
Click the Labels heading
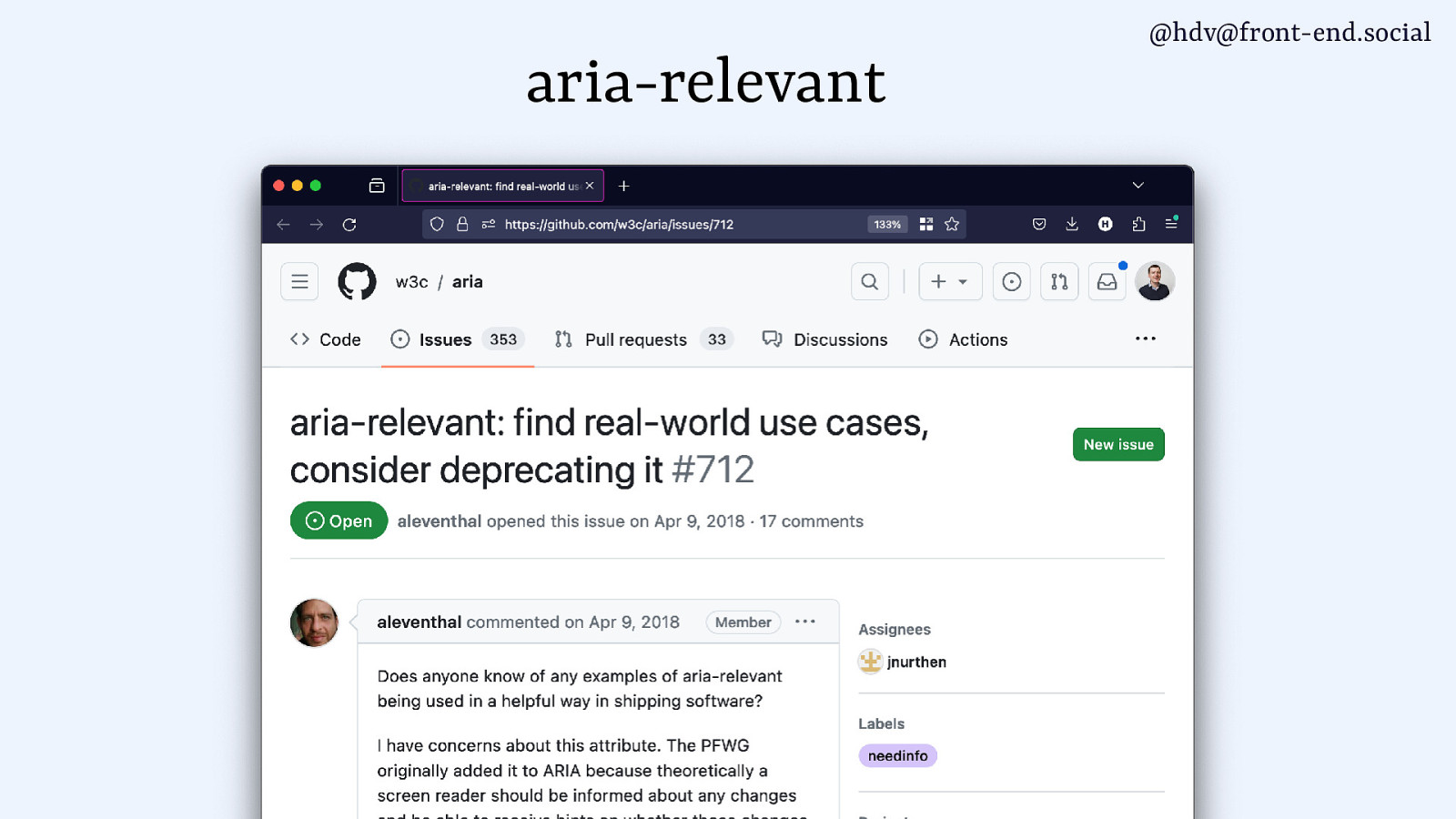click(x=882, y=724)
